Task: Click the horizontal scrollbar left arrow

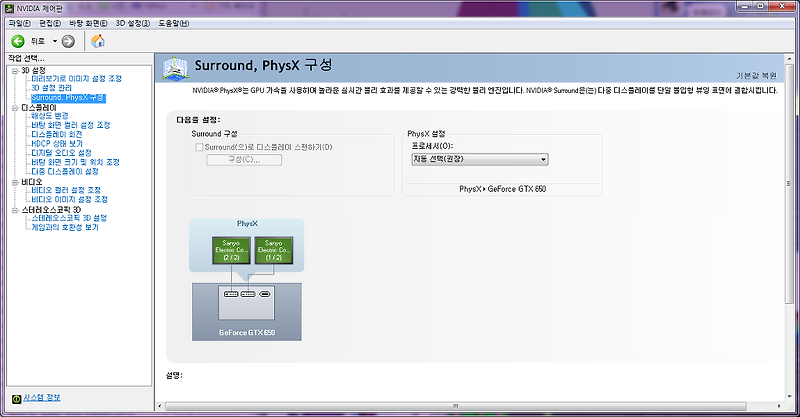Action: pyautogui.click(x=160, y=406)
